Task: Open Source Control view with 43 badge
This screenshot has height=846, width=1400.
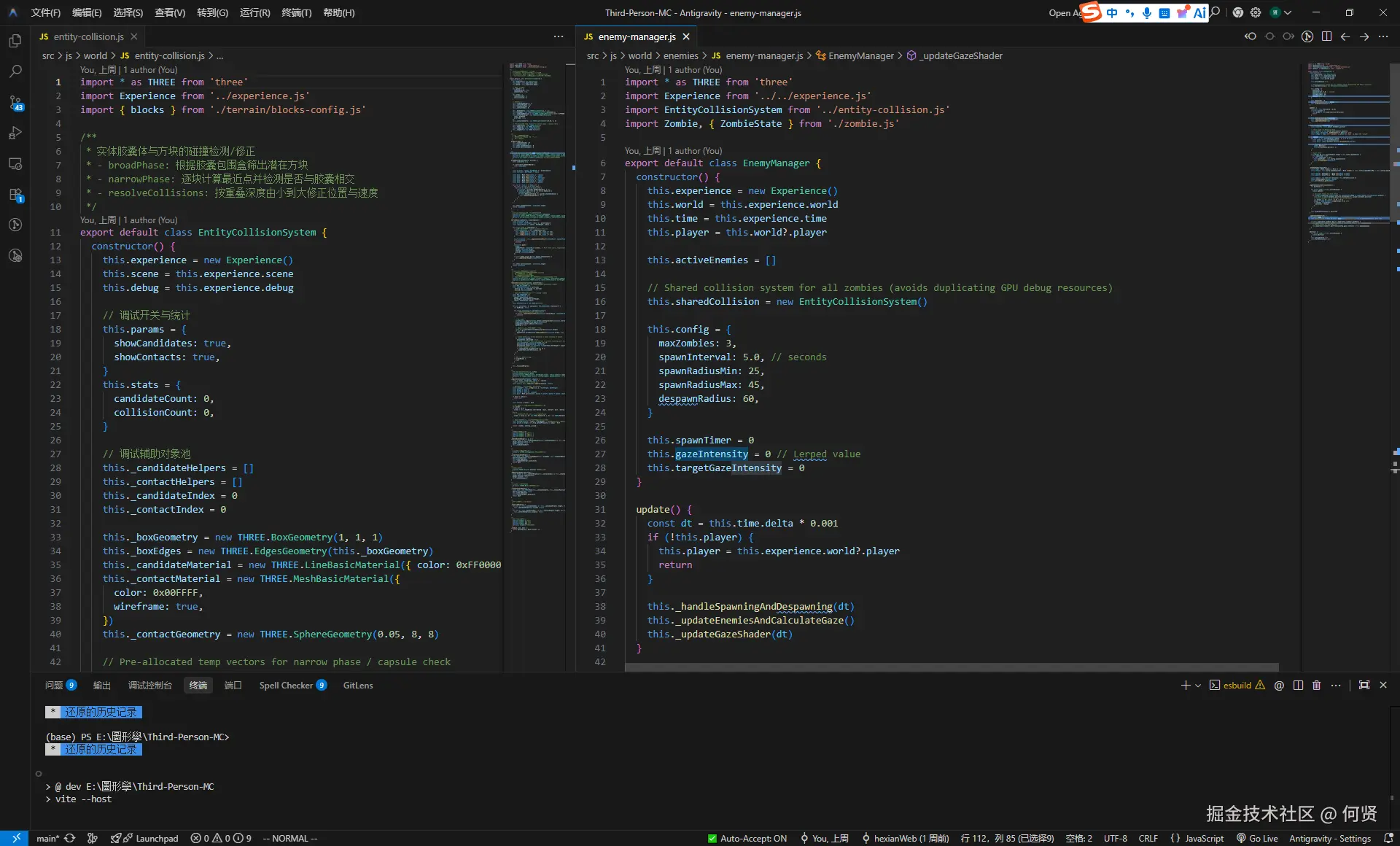Action: [x=15, y=103]
